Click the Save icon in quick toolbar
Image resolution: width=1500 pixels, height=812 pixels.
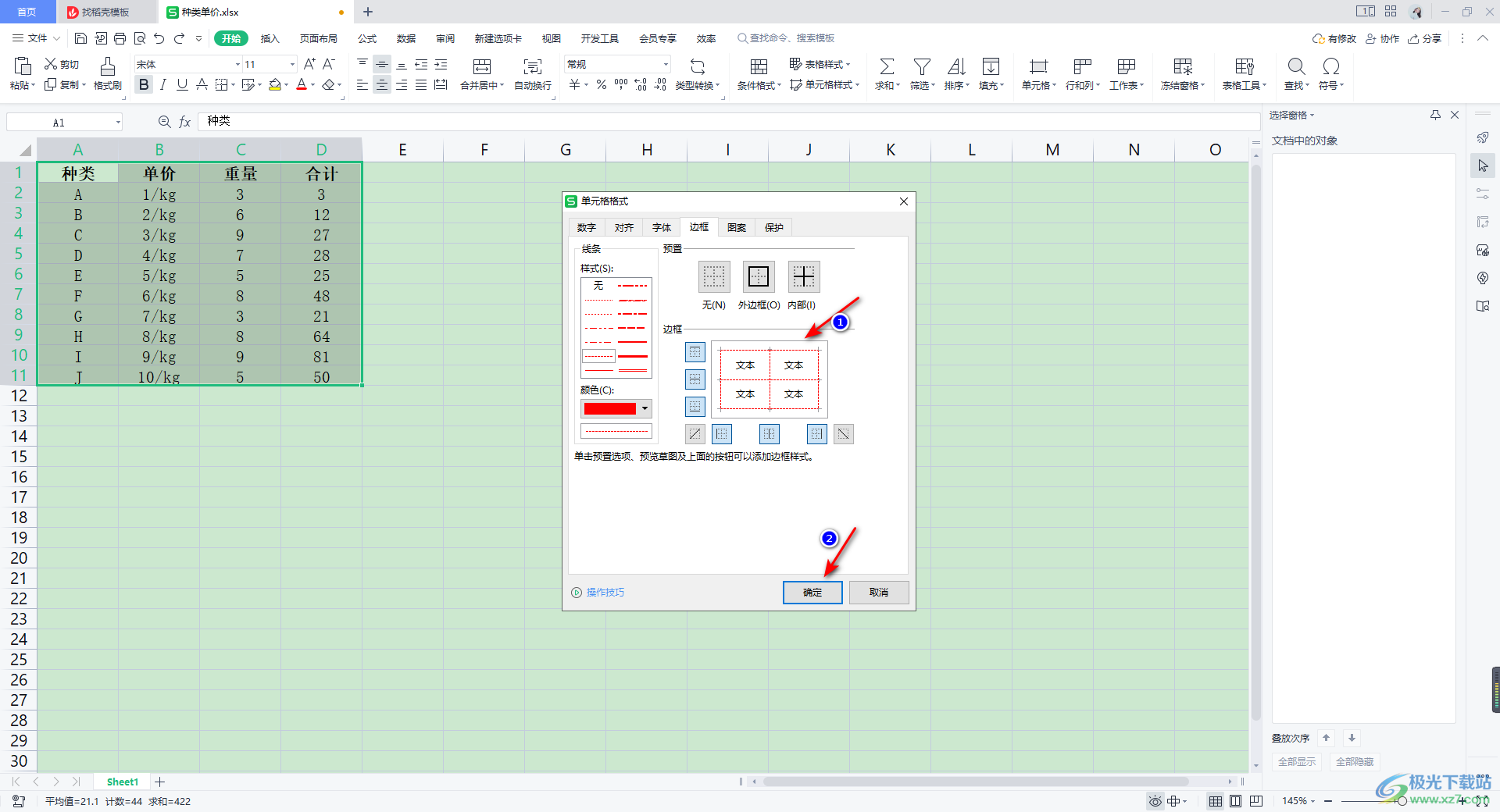click(80, 38)
